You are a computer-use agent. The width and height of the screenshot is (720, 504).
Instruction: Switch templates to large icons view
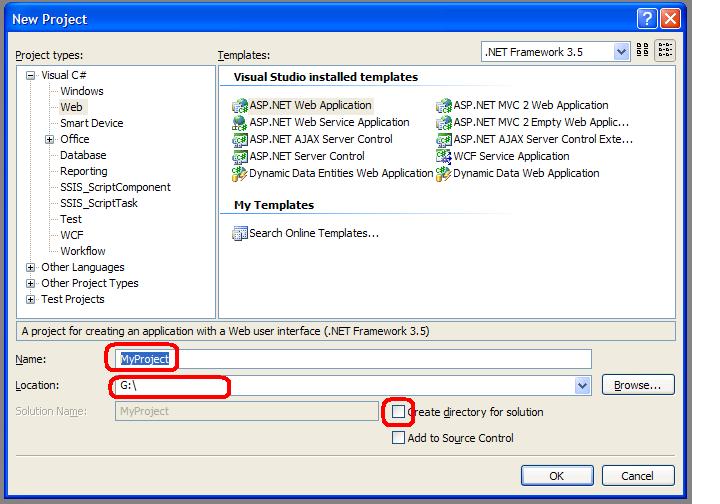(642, 50)
